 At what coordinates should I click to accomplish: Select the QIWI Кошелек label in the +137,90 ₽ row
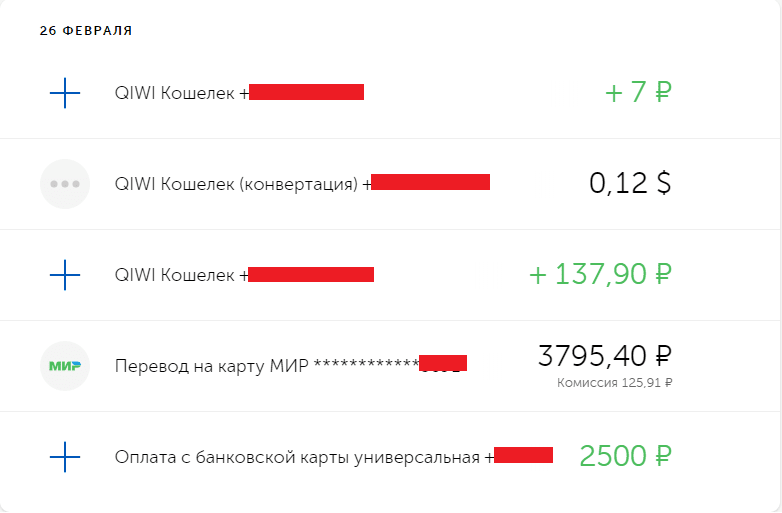[x=175, y=275]
